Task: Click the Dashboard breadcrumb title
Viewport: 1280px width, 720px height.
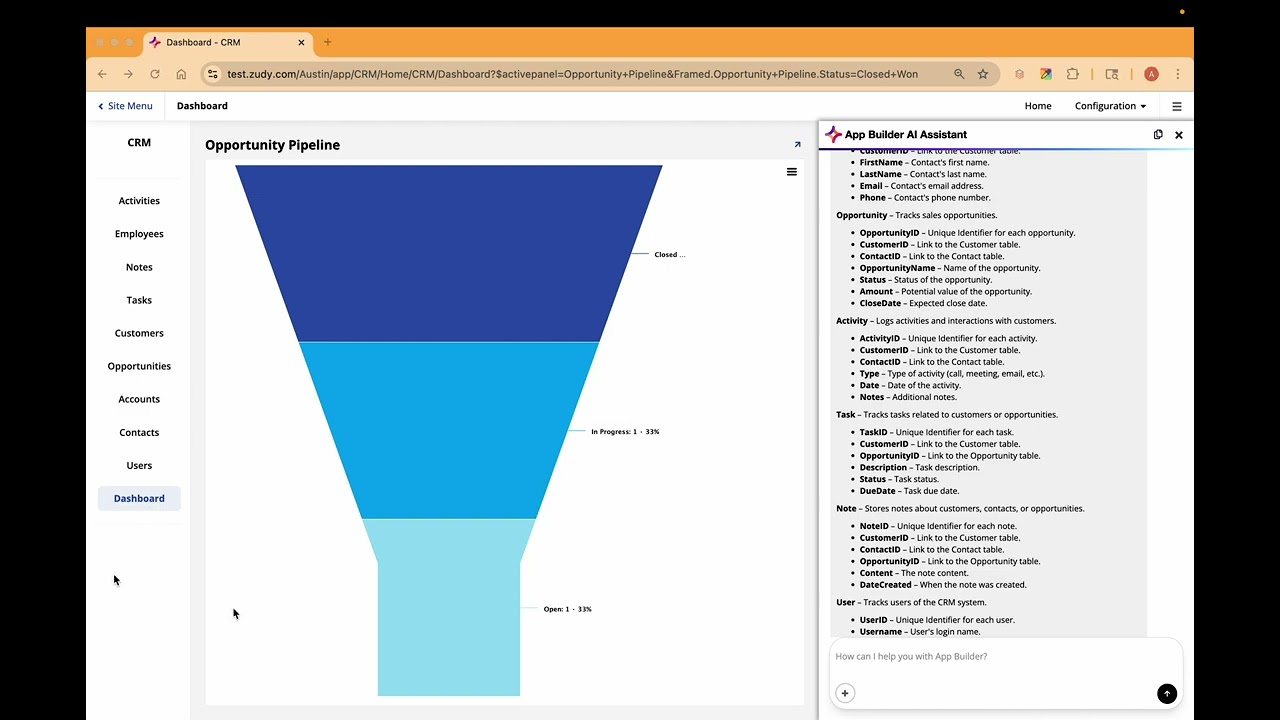Action: tap(202, 106)
